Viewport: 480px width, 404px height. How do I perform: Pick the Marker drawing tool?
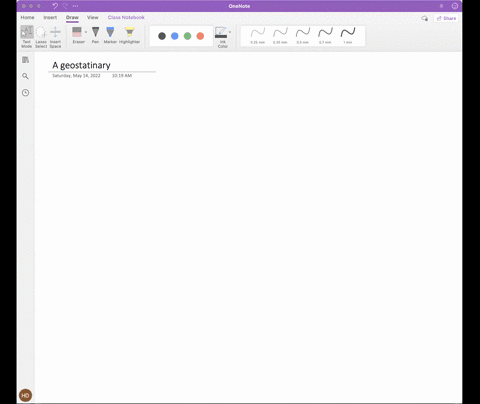click(x=110, y=35)
